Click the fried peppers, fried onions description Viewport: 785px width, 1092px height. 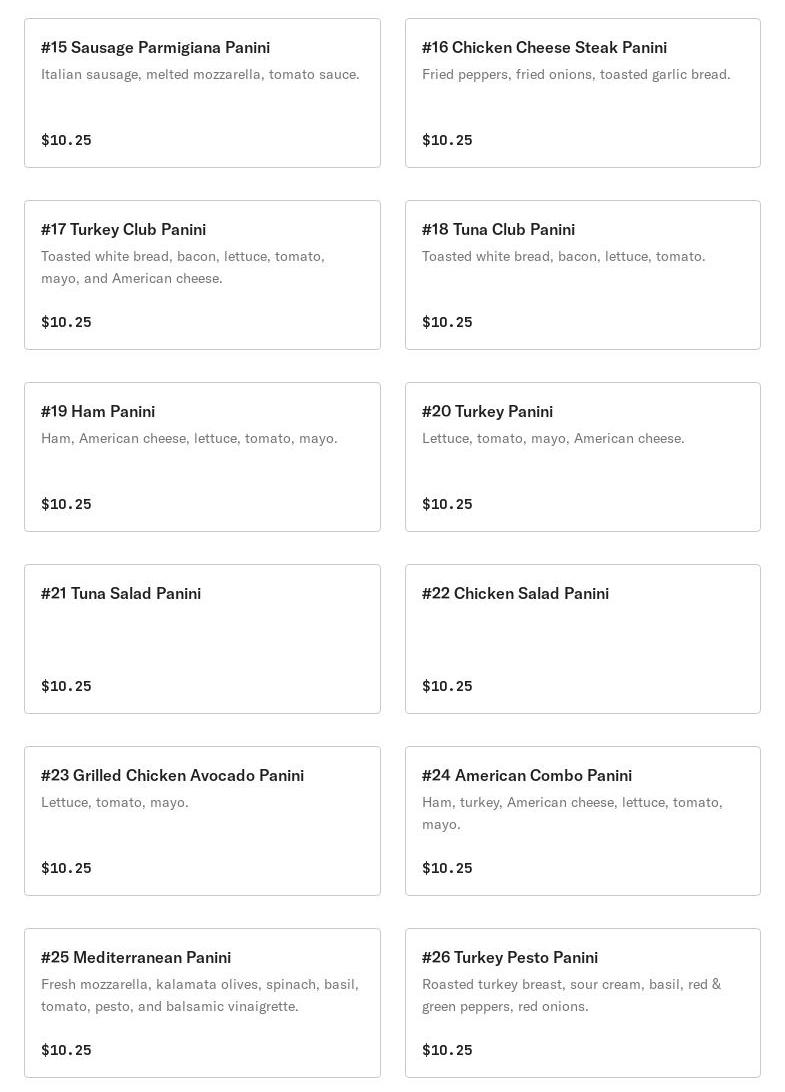pos(576,74)
